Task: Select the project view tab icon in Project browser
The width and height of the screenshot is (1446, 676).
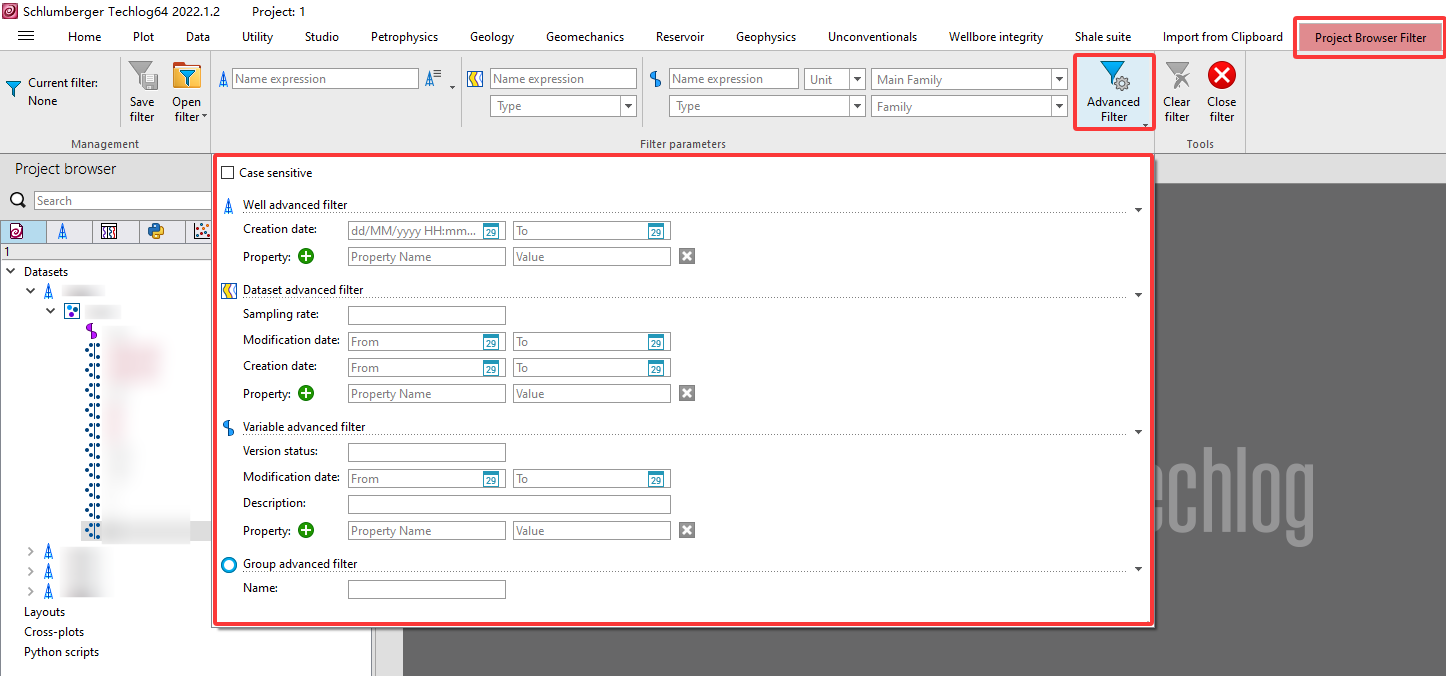Action: tap(16, 232)
